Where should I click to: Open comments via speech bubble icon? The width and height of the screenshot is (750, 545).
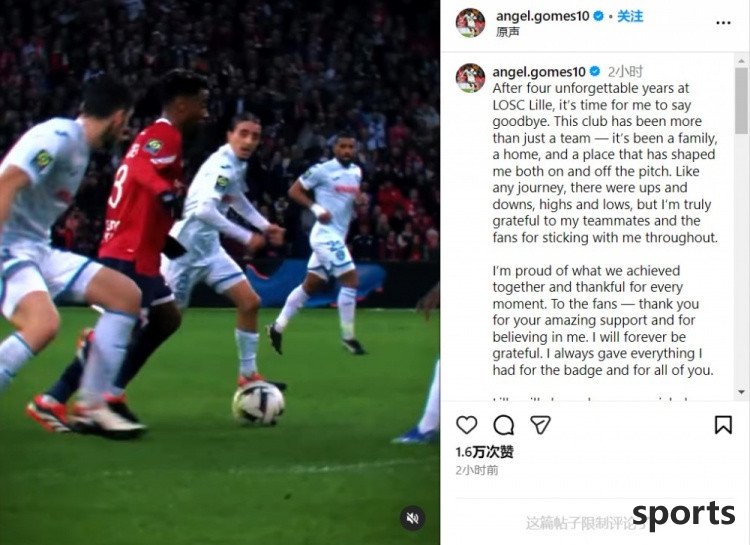tap(503, 425)
